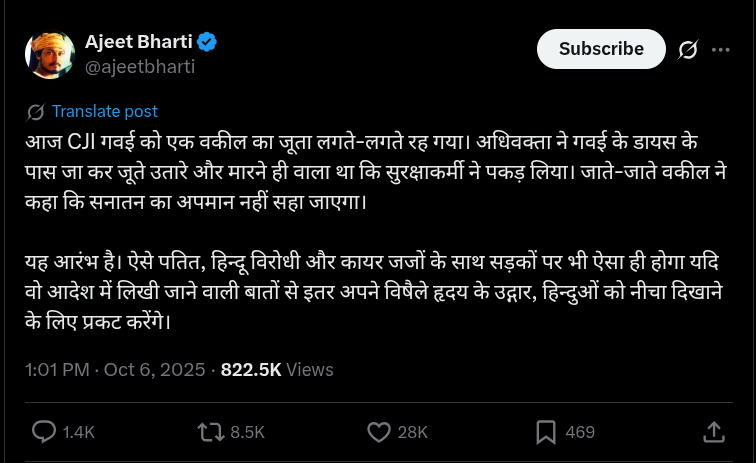The image size is (756, 463).
Task: Open Grok actions icon beside Subscribe
Action: (x=688, y=49)
